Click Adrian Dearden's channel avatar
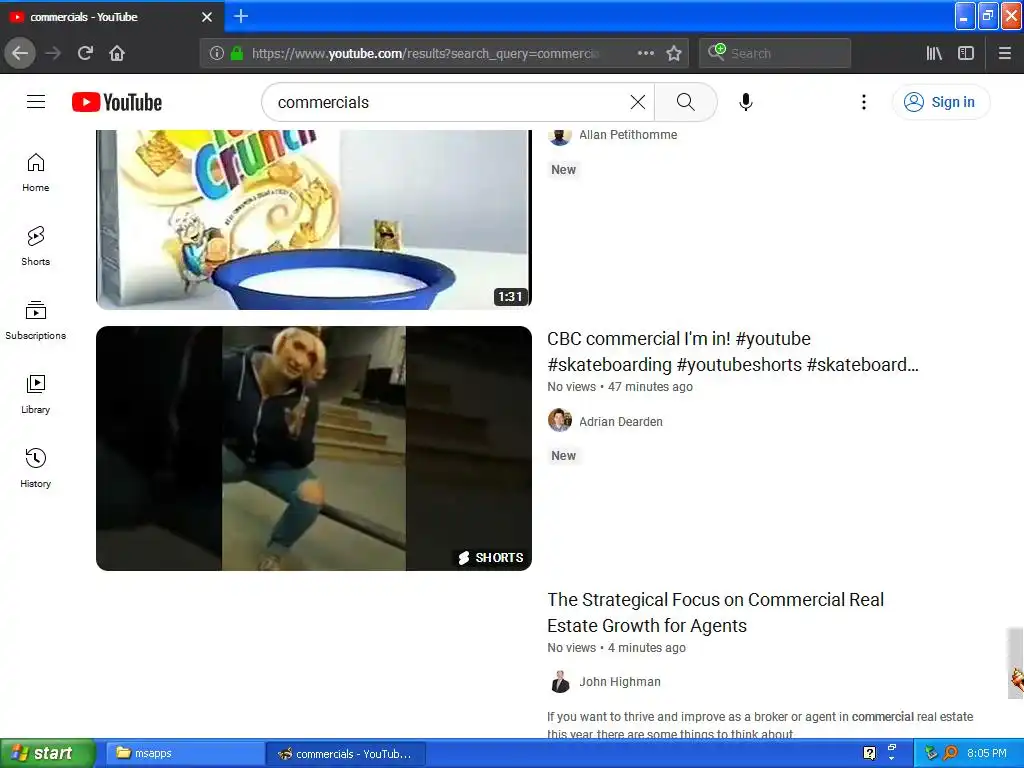Viewport: 1024px width, 768px height. tap(560, 421)
